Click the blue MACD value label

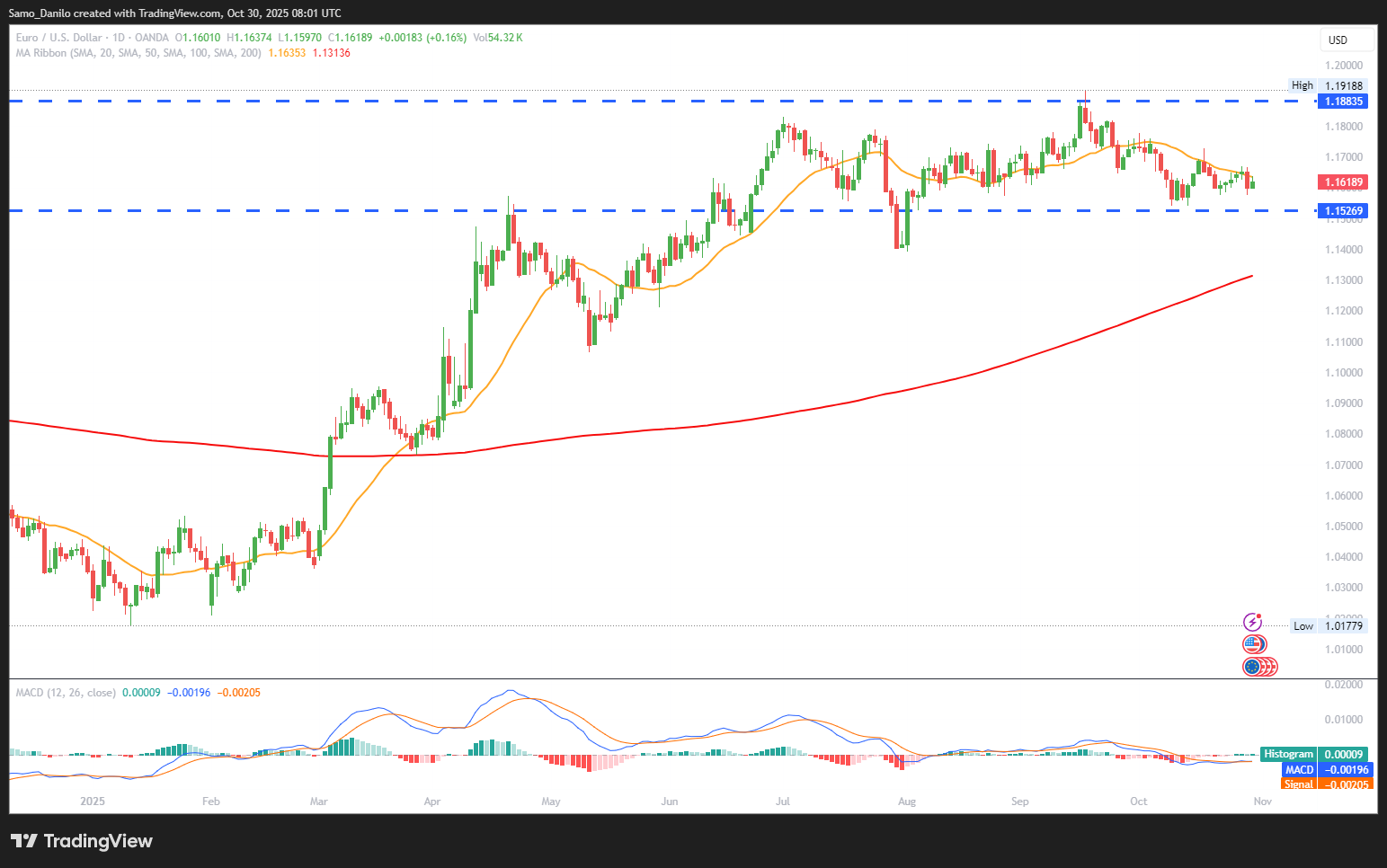[x=1327, y=770]
